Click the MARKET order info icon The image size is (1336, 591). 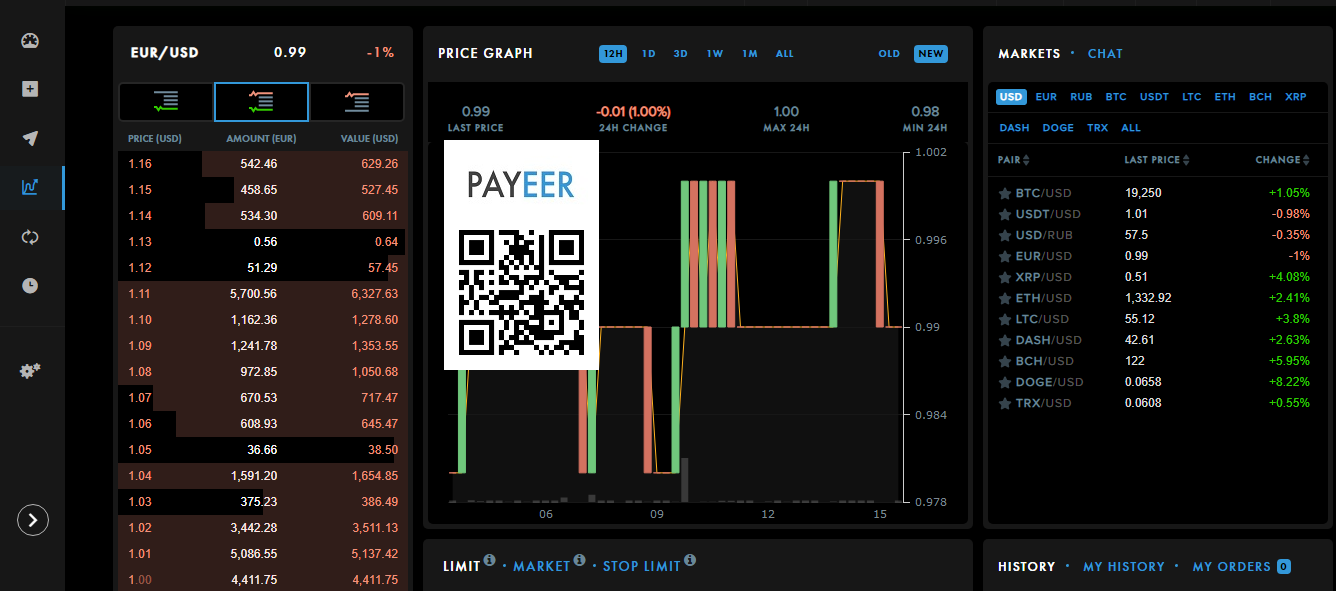[578, 560]
